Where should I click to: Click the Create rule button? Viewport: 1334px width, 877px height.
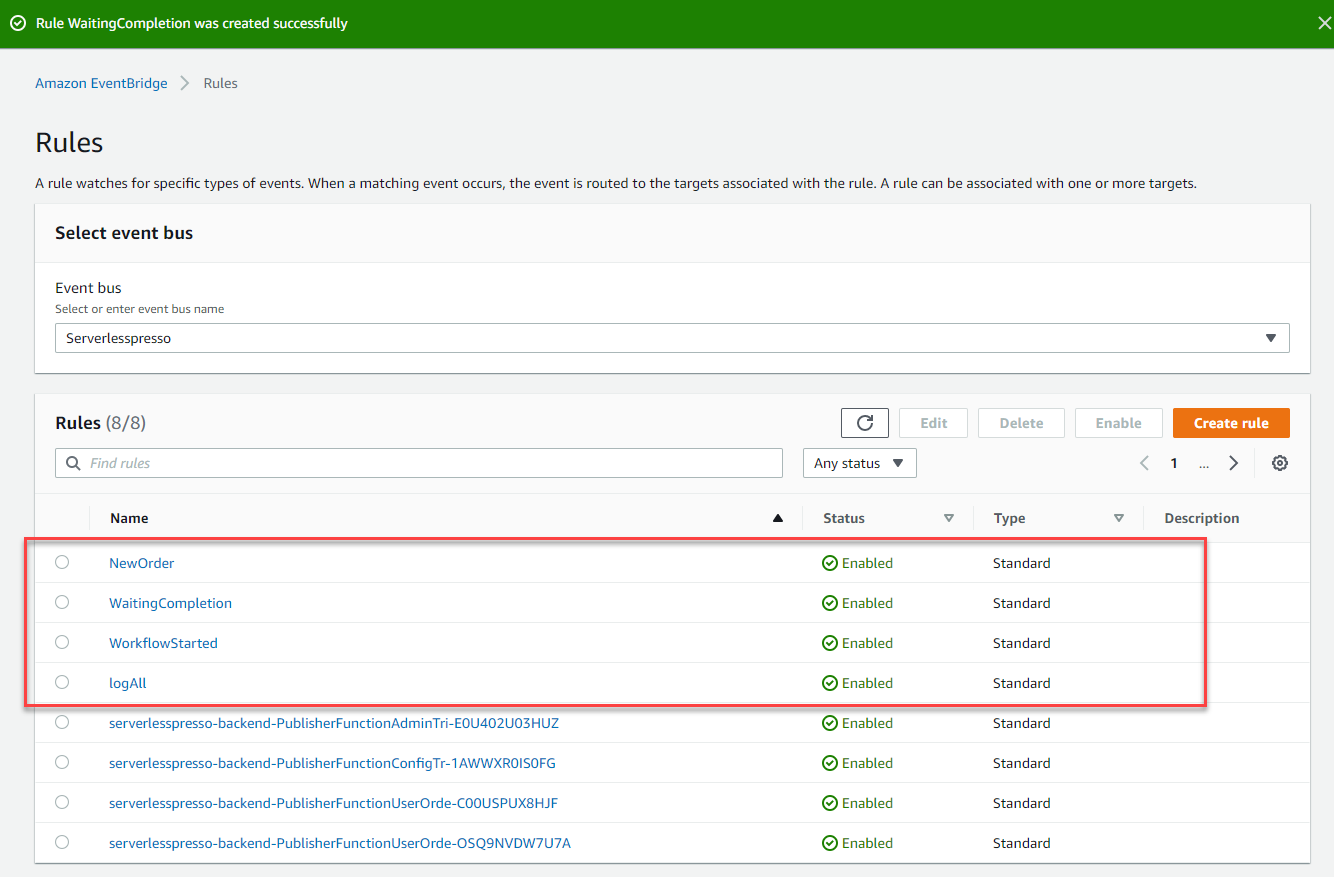click(x=1231, y=423)
